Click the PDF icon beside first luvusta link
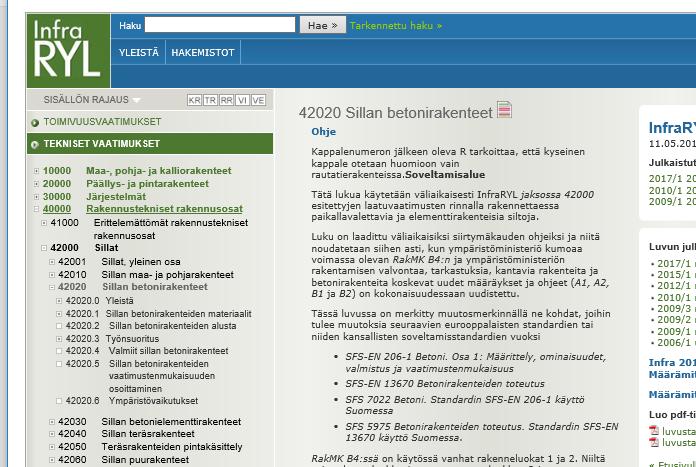 tap(654, 431)
